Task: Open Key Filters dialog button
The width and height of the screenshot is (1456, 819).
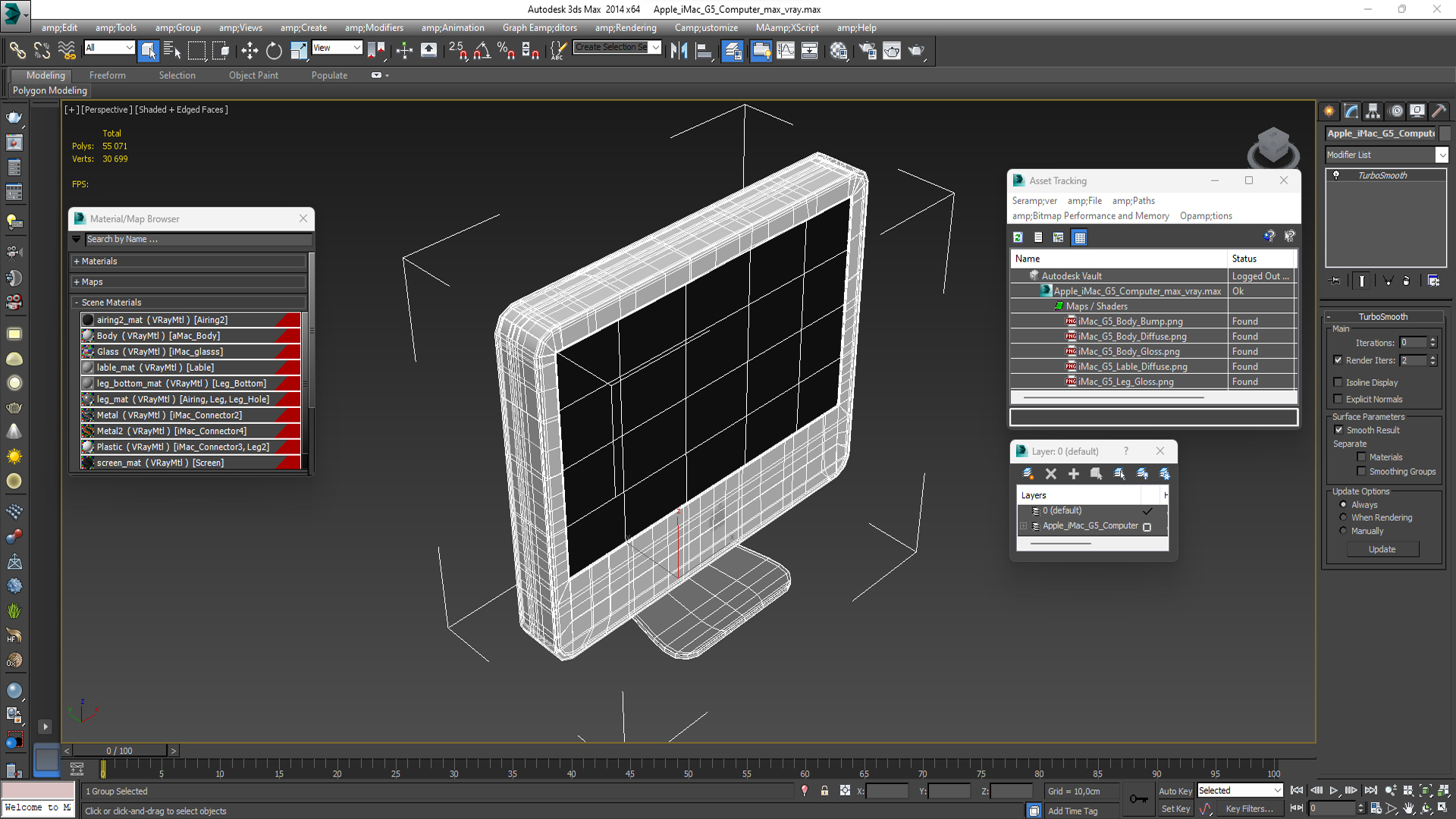Action: [x=1249, y=809]
